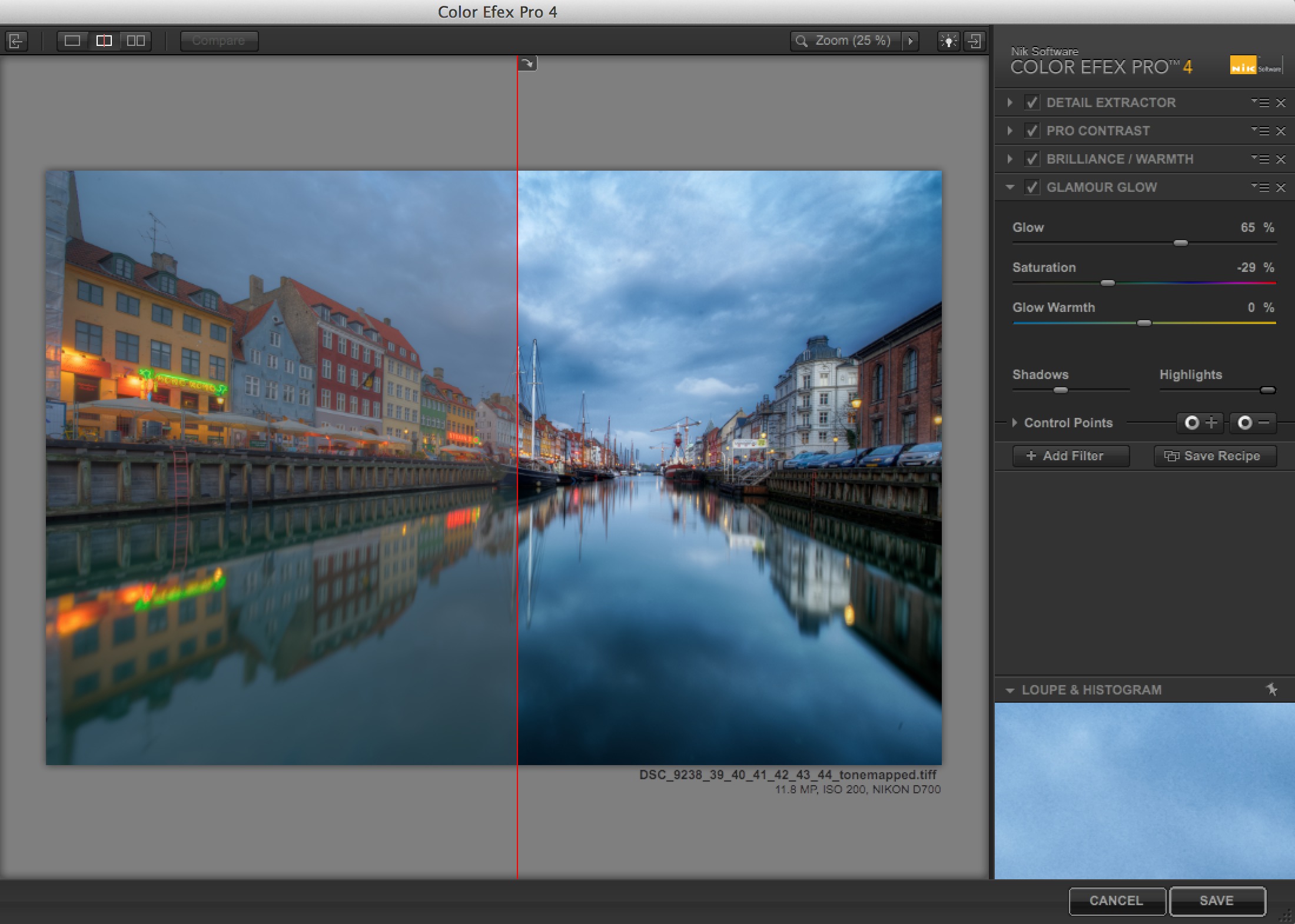Disable the Brilliance / Warmth filter checkbox

[1032, 159]
